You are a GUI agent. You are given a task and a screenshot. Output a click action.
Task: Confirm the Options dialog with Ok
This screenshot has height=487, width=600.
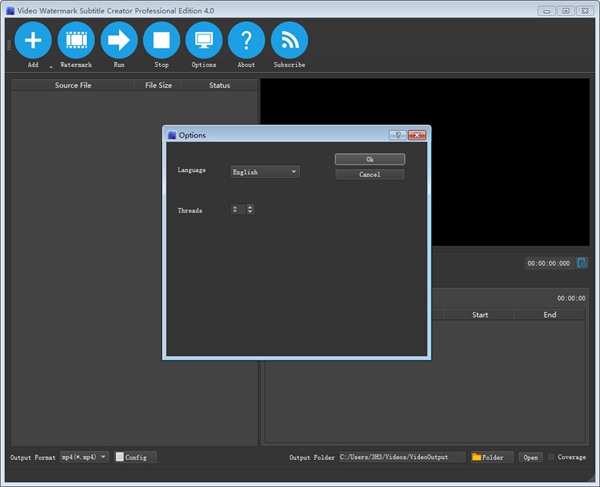(x=370, y=159)
